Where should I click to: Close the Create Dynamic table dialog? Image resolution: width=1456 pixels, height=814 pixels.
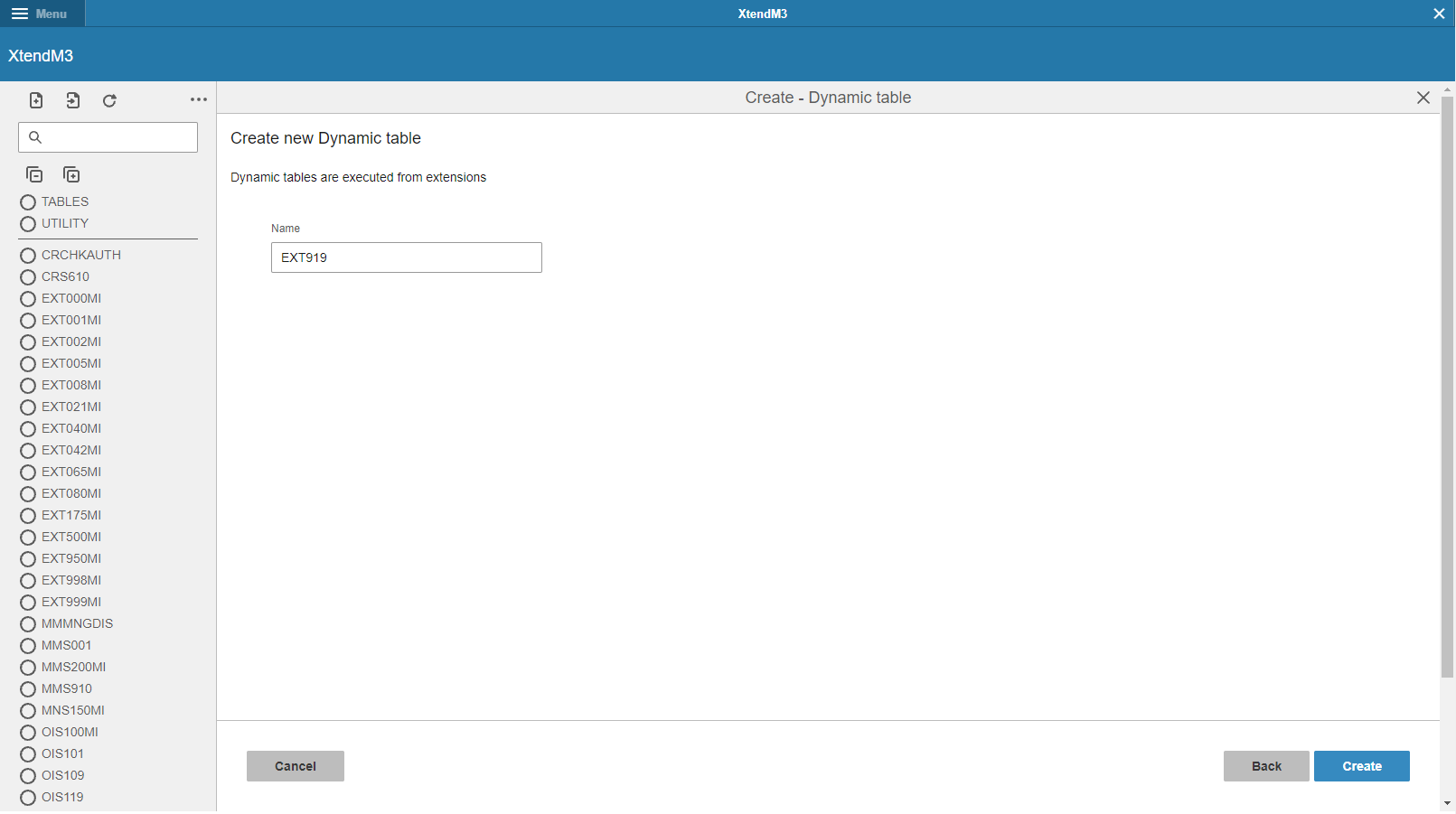pyautogui.click(x=1423, y=98)
